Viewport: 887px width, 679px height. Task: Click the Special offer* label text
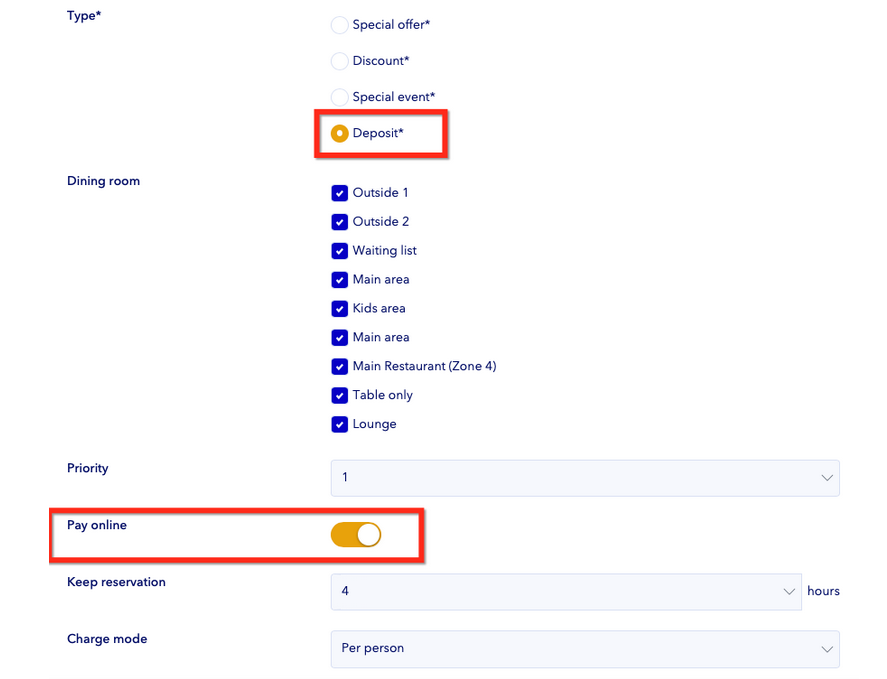(391, 25)
